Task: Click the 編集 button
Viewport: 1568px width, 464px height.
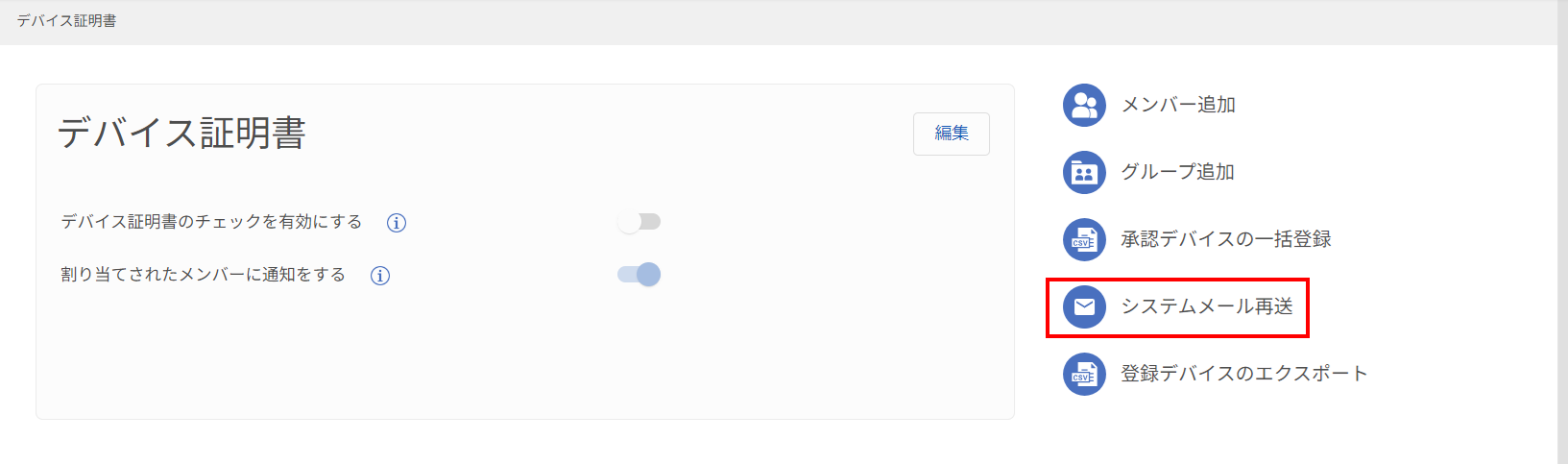Action: coord(952,134)
